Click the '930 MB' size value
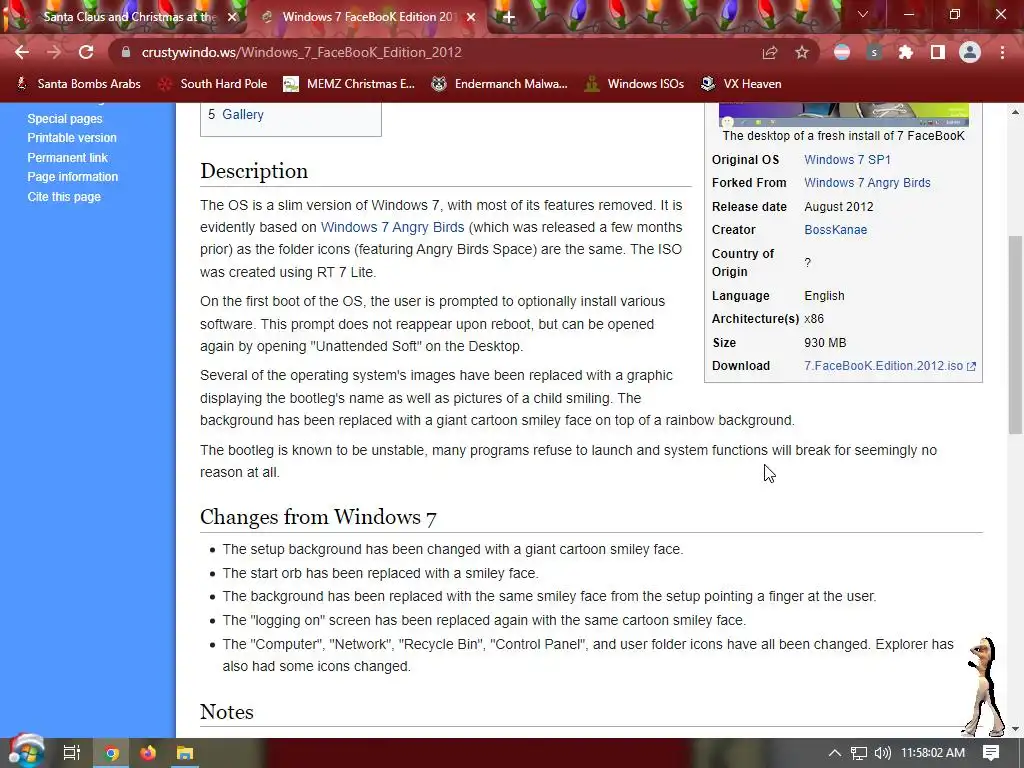This screenshot has height=768, width=1024. (825, 342)
